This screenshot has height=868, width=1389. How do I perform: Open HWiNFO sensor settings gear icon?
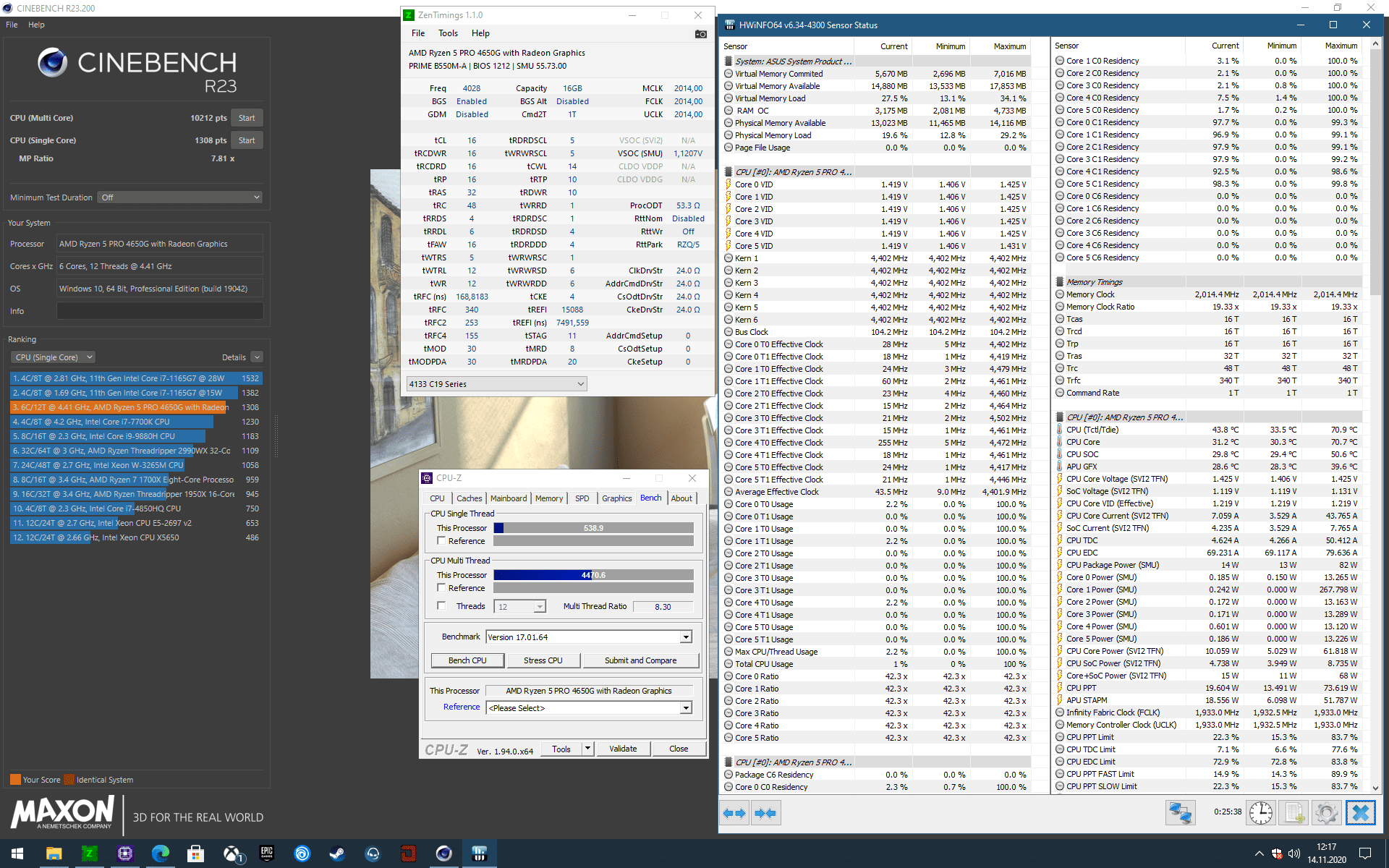click(1327, 813)
